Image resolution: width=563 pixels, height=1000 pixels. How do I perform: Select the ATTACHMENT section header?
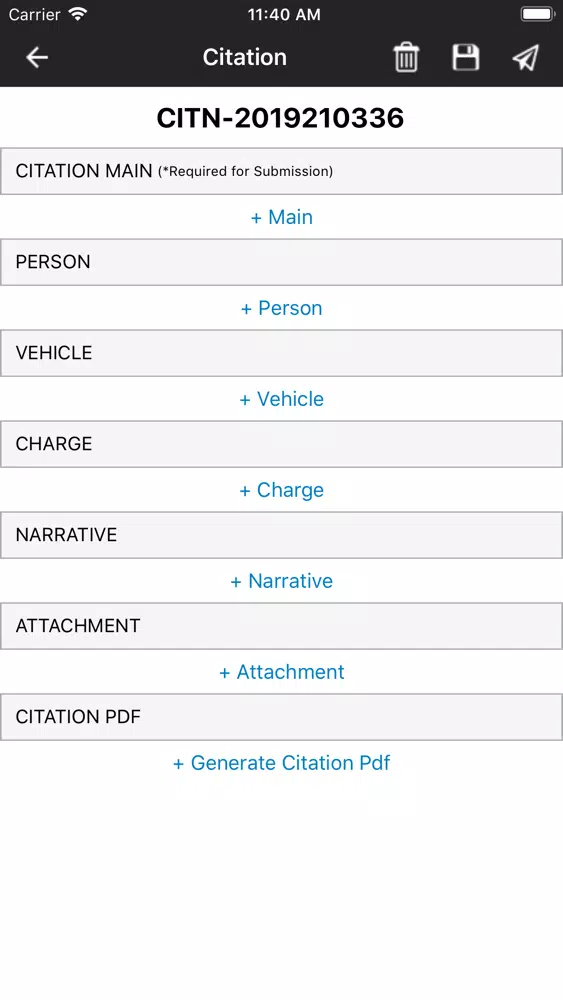pos(281,626)
